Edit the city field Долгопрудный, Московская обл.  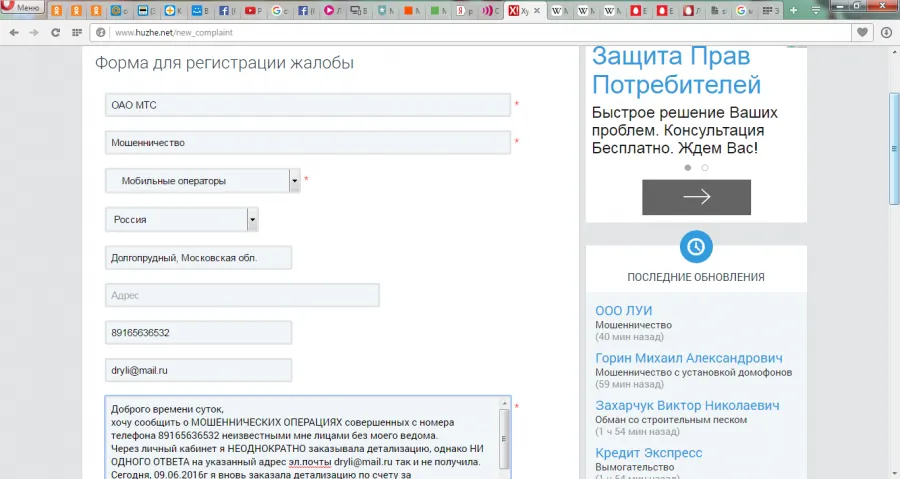click(198, 258)
